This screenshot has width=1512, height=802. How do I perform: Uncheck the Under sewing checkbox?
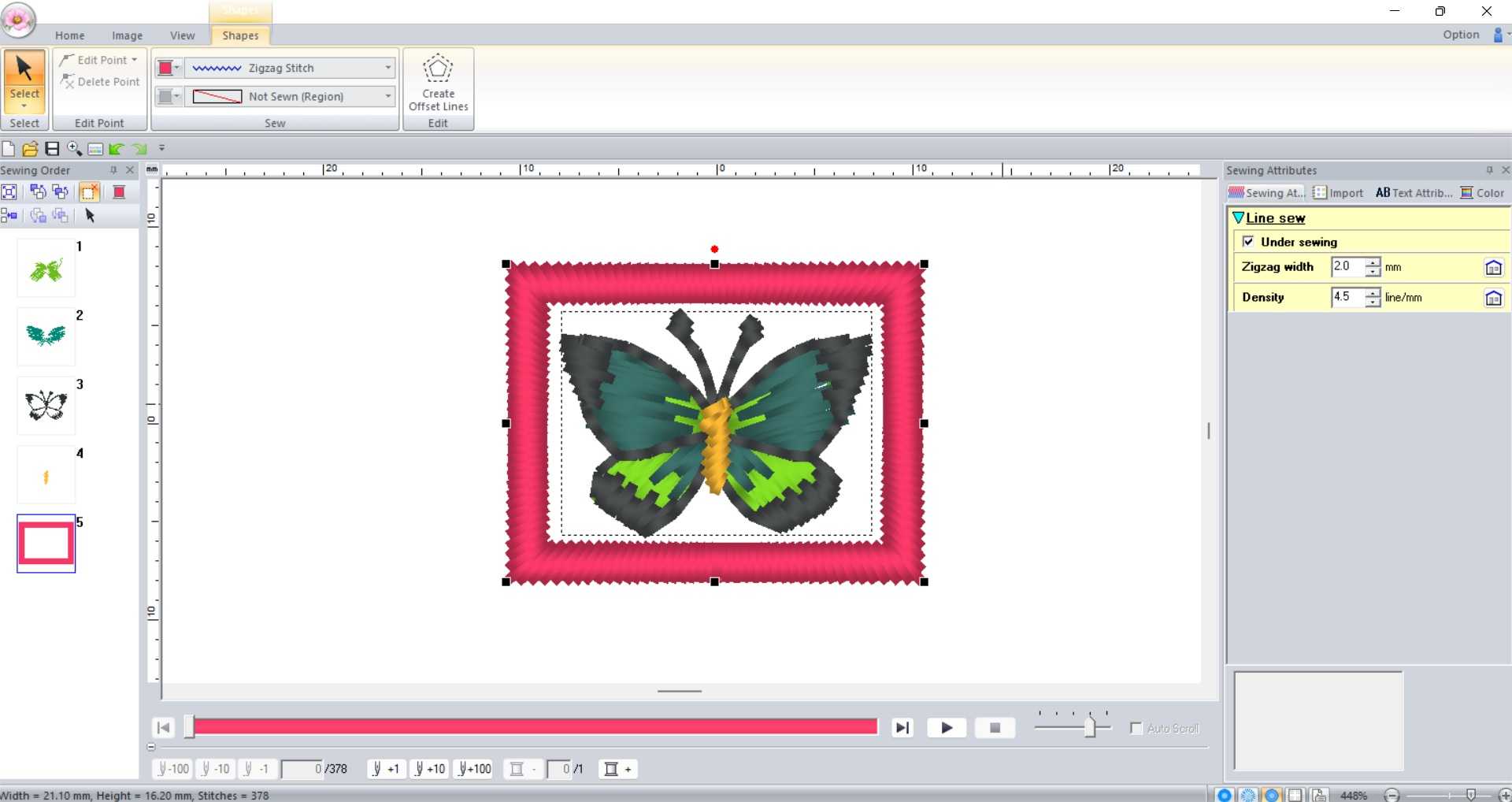coord(1249,242)
